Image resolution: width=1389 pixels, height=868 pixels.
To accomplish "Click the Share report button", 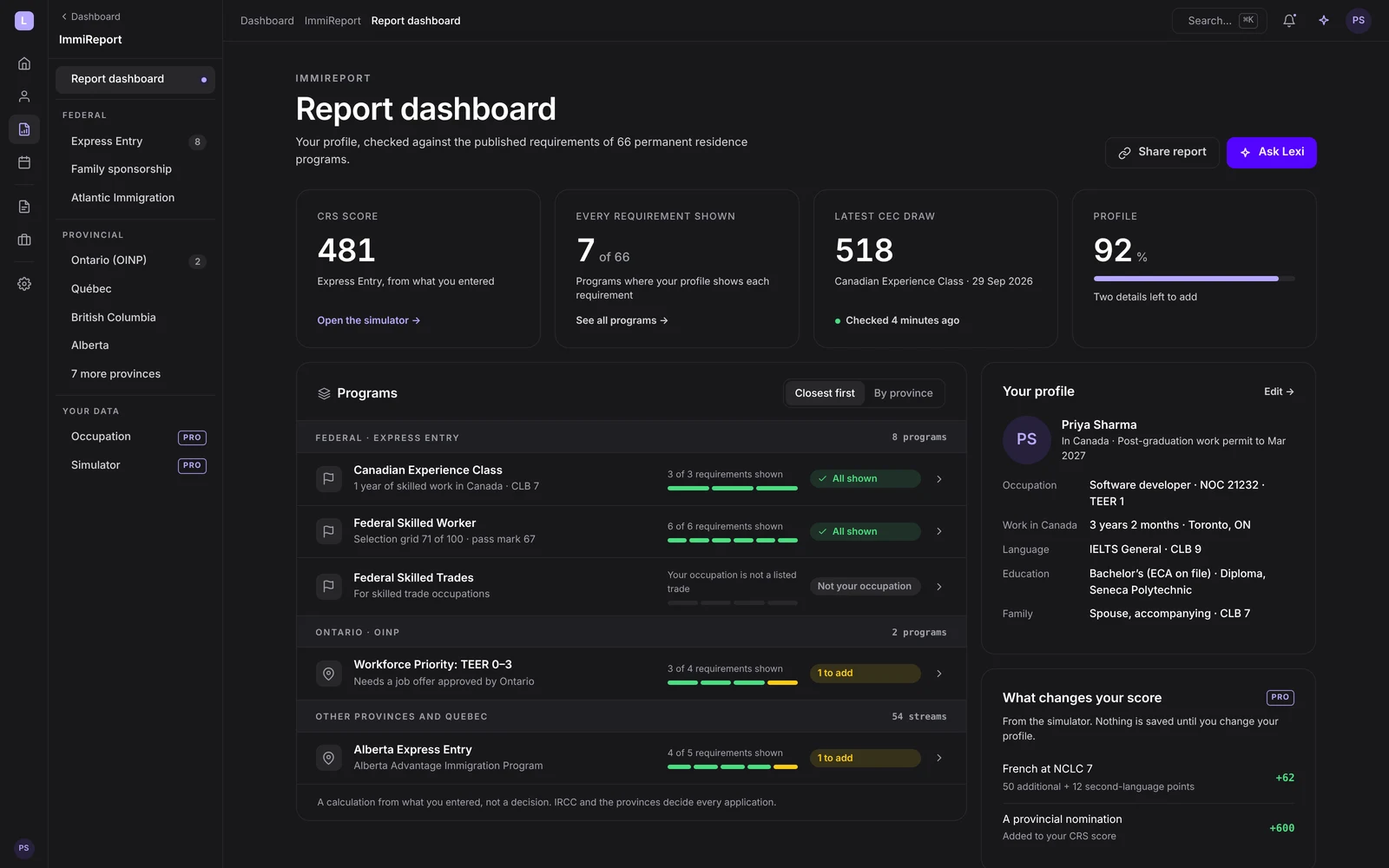I will [1162, 152].
